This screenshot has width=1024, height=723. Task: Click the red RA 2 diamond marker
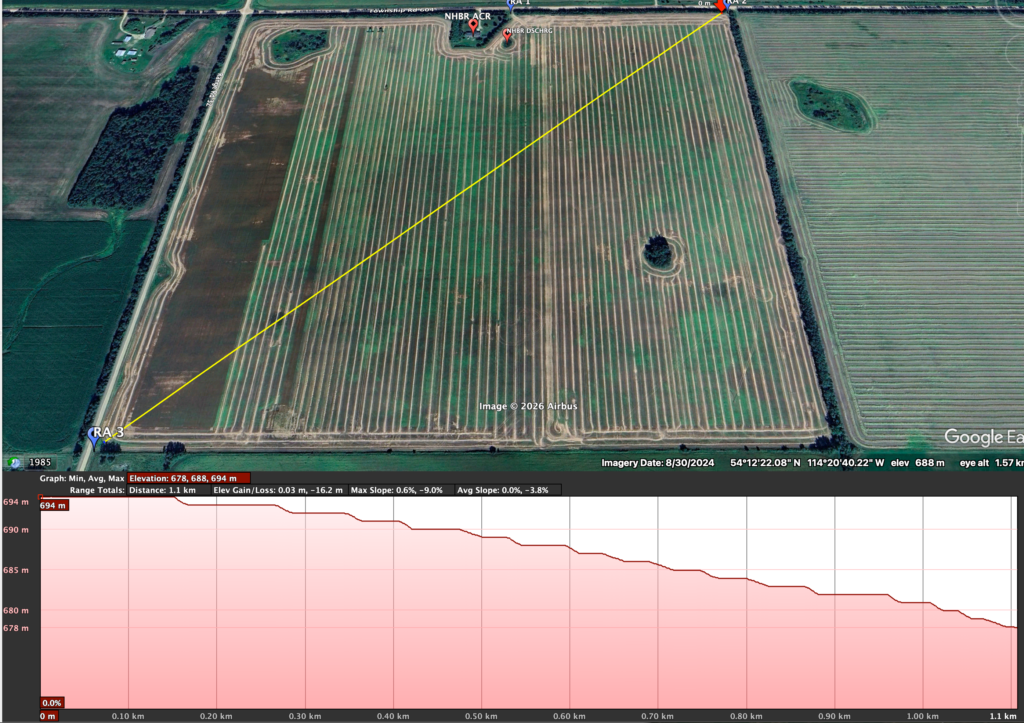coord(720,5)
